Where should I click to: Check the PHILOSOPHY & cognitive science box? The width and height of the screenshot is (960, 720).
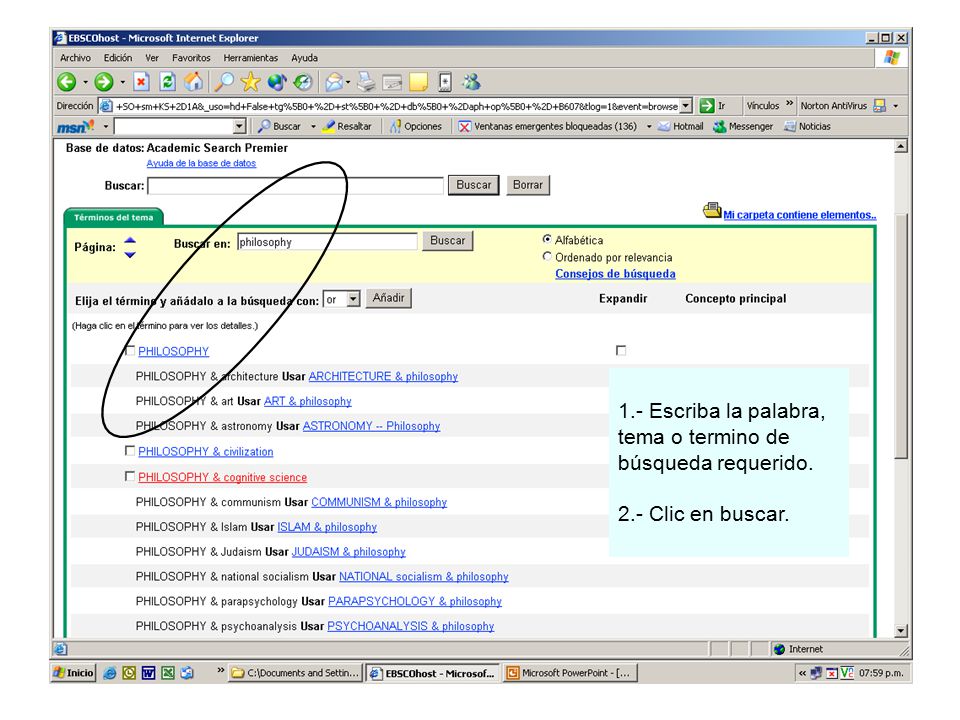pyautogui.click(x=130, y=476)
